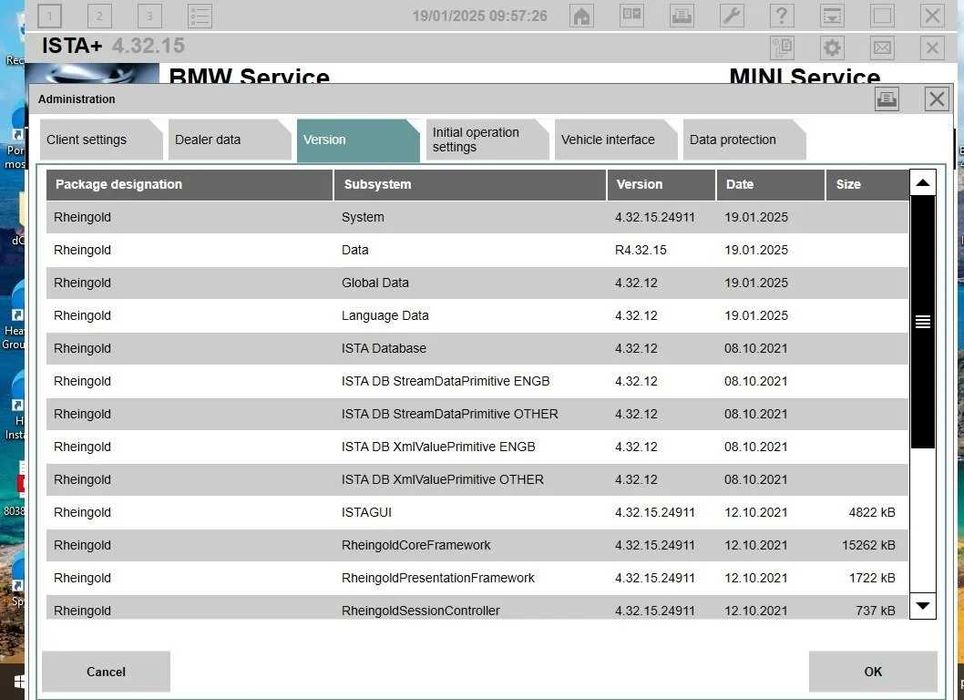Click version value R4.32.15

tap(641, 250)
